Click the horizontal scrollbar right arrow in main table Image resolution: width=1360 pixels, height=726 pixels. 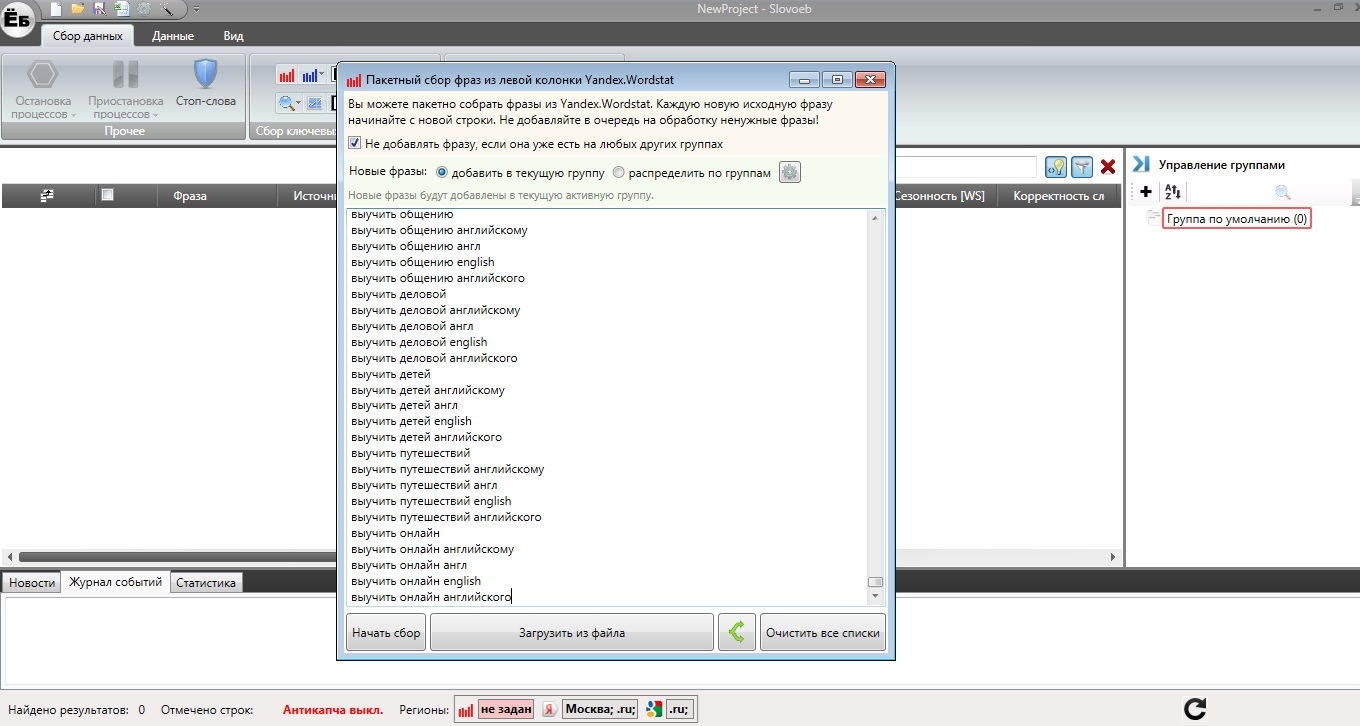pos(1114,557)
